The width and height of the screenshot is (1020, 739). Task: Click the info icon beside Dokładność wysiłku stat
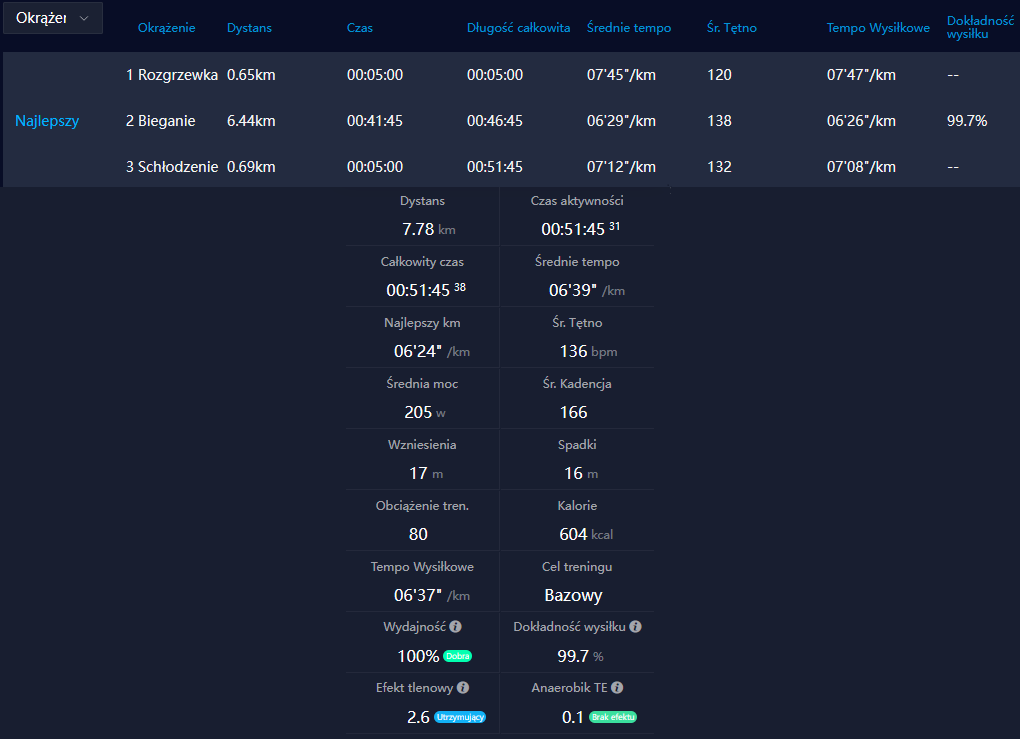[x=635, y=627]
